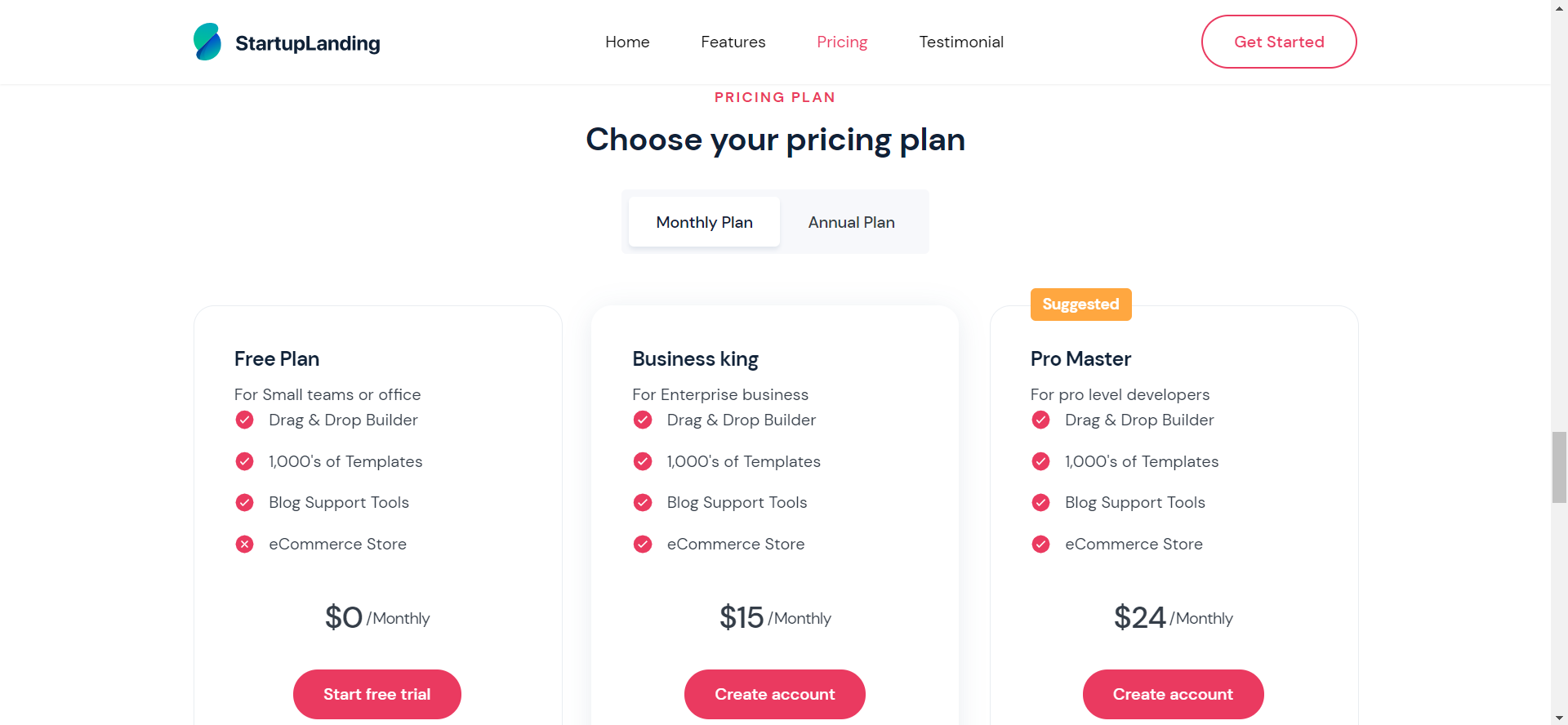This screenshot has width=1568, height=725.
Task: Click the checkmark beside 1,000's of Templates in Business king
Action: tap(643, 461)
